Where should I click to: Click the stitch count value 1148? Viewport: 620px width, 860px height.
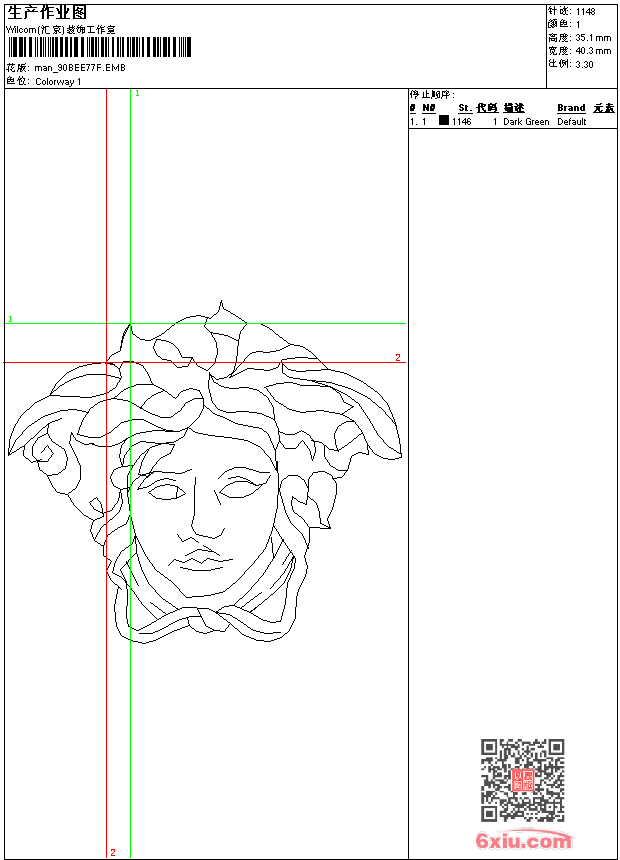[585, 11]
